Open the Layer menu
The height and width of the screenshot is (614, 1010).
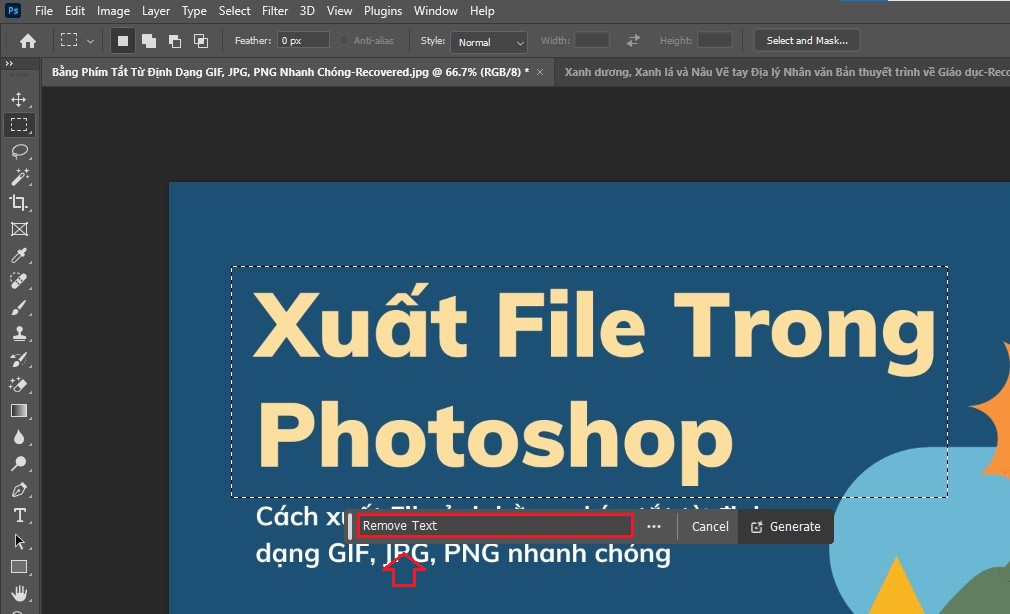click(156, 11)
